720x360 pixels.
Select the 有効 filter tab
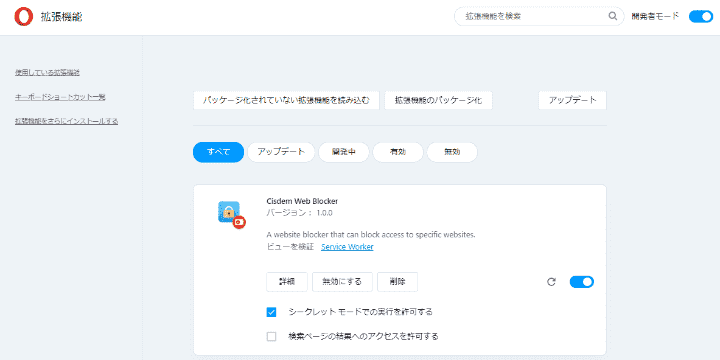398,152
